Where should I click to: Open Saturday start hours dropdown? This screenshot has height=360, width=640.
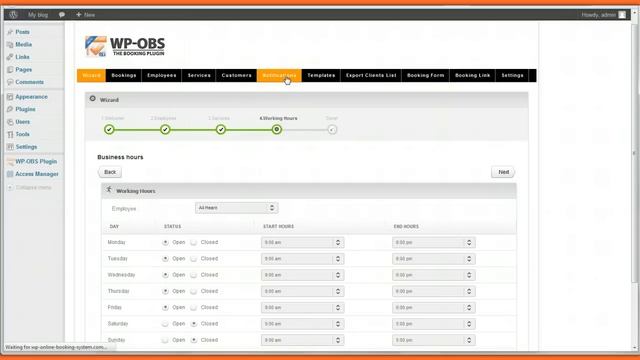(x=302, y=324)
